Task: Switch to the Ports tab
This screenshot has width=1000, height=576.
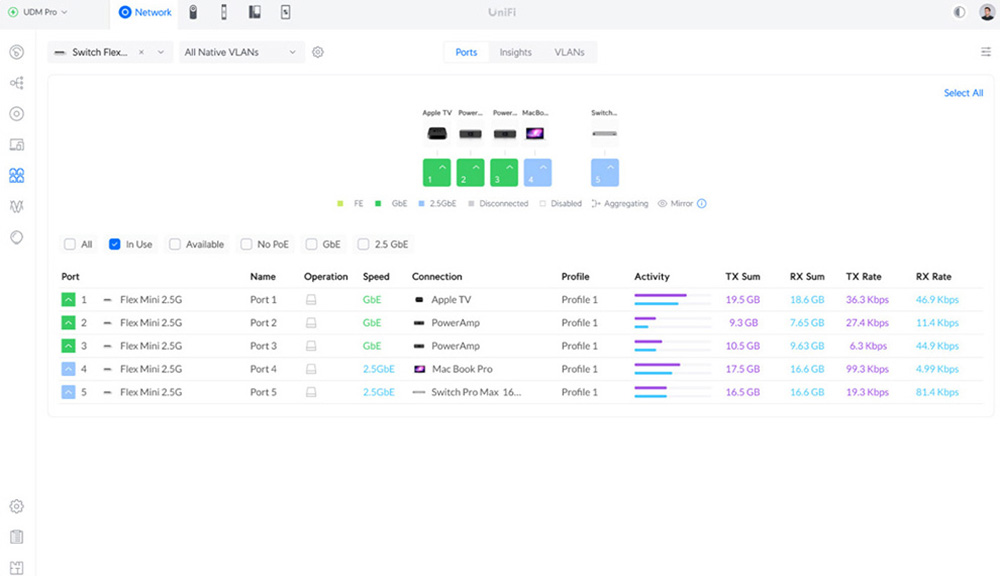Action: click(466, 52)
